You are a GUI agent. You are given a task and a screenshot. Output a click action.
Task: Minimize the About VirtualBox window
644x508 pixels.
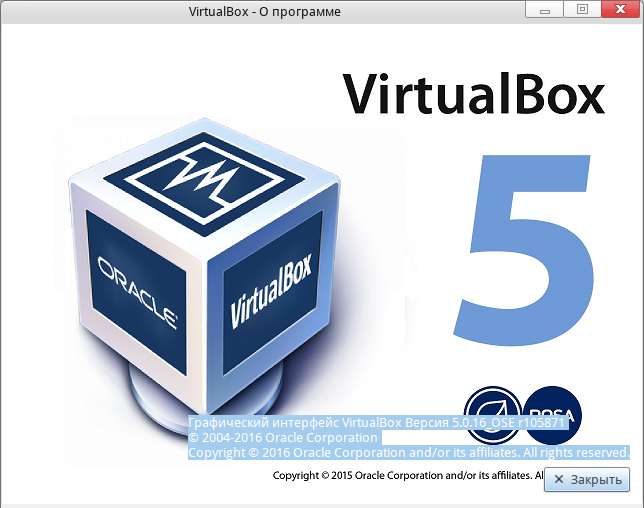point(545,9)
